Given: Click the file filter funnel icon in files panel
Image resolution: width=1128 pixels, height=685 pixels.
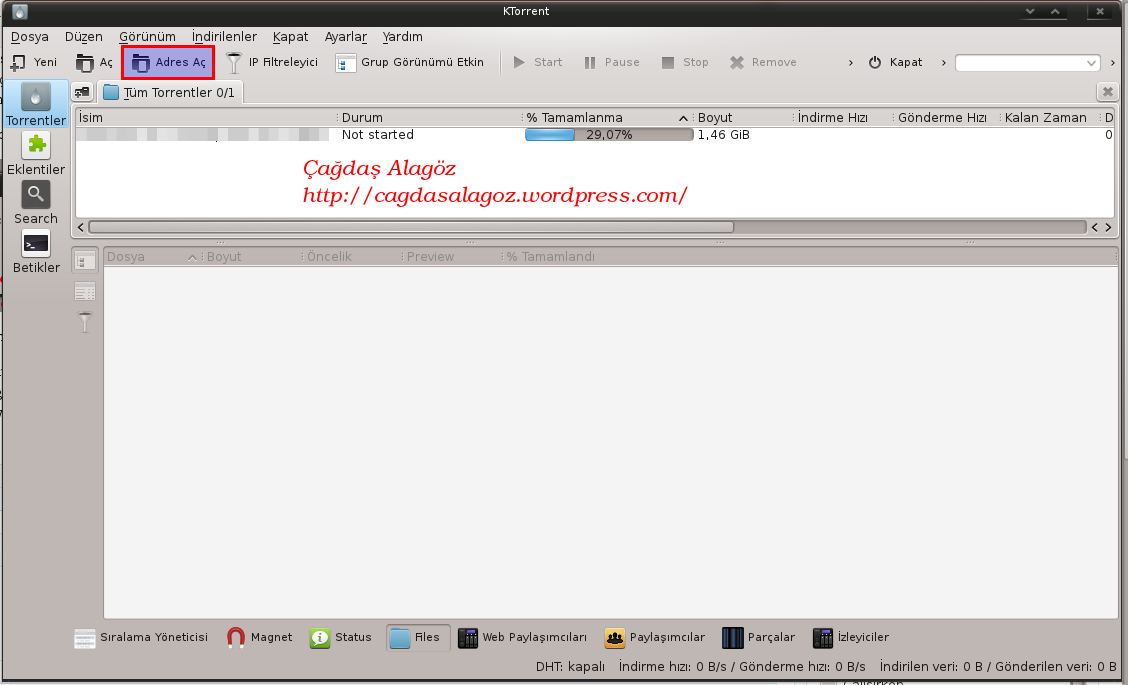Looking at the screenshot, I should click(x=85, y=322).
